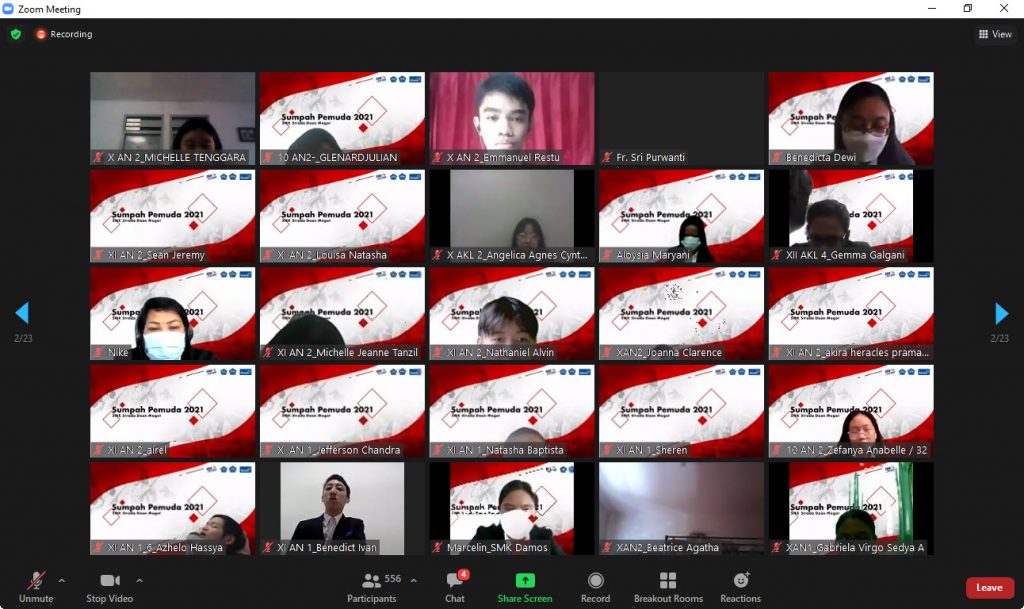The image size is (1024, 609).
Task: Toggle Stop Video camera button
Action: pyautogui.click(x=110, y=581)
